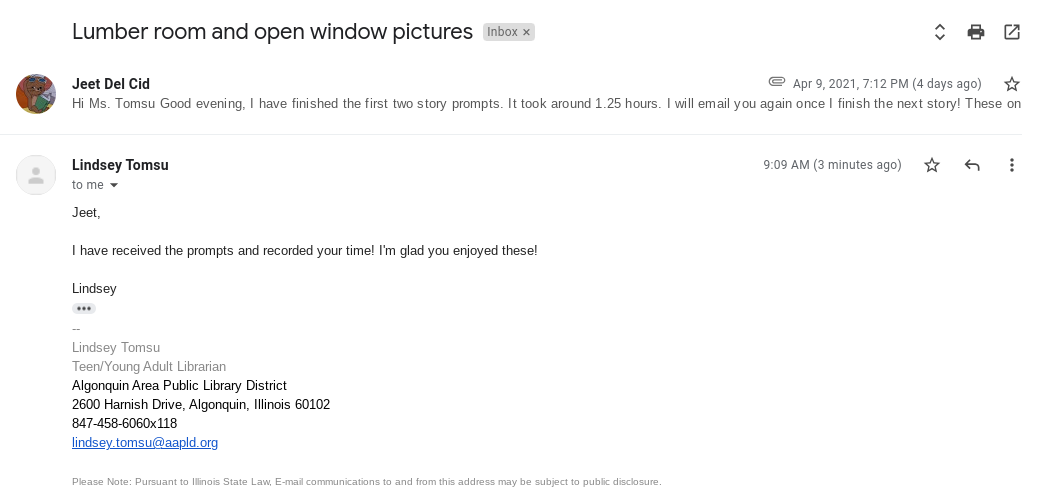Print all messages in this thread
Screen dimensions: 1040x493
(976, 32)
